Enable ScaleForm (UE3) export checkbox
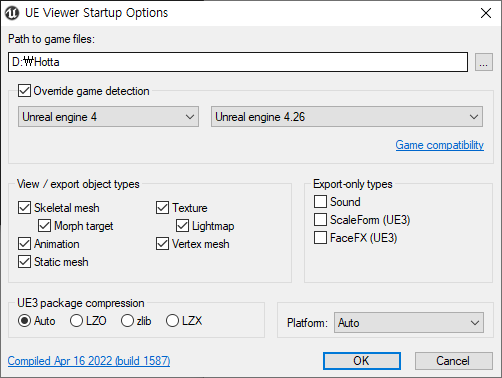This screenshot has height=378, width=502. click(x=320, y=220)
